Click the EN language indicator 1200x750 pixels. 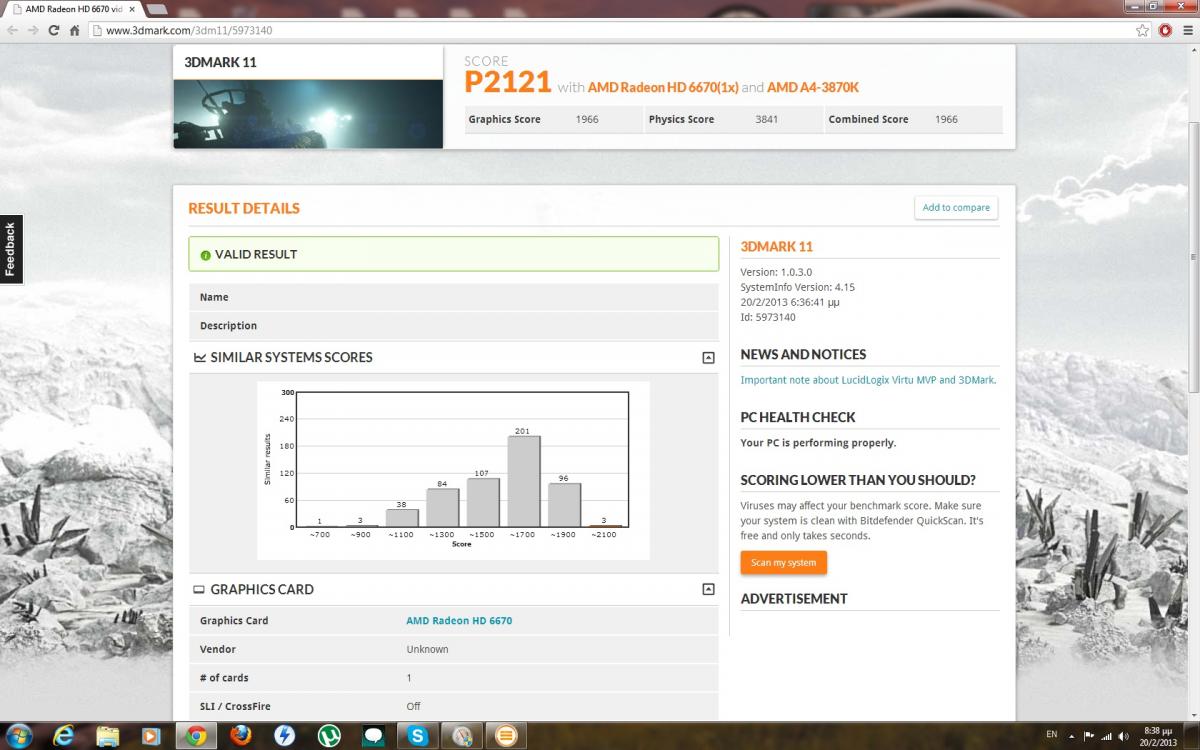(x=1052, y=735)
